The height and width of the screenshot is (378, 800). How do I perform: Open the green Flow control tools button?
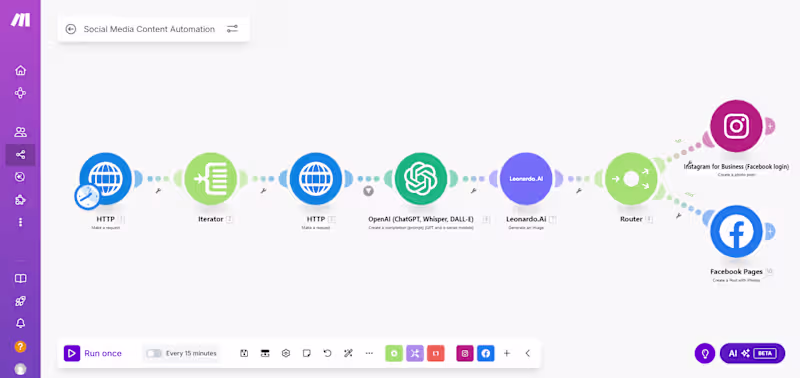(394, 353)
